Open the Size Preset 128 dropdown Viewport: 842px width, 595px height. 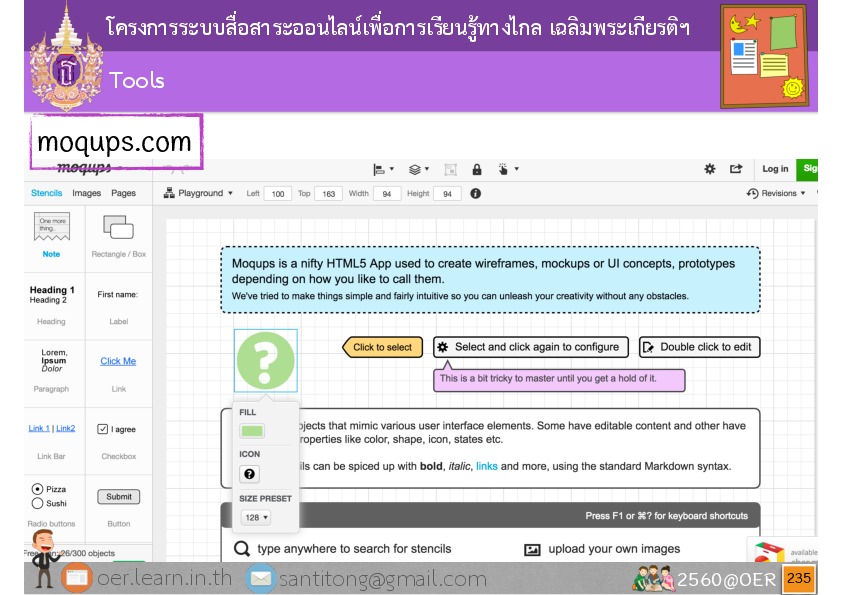256,518
